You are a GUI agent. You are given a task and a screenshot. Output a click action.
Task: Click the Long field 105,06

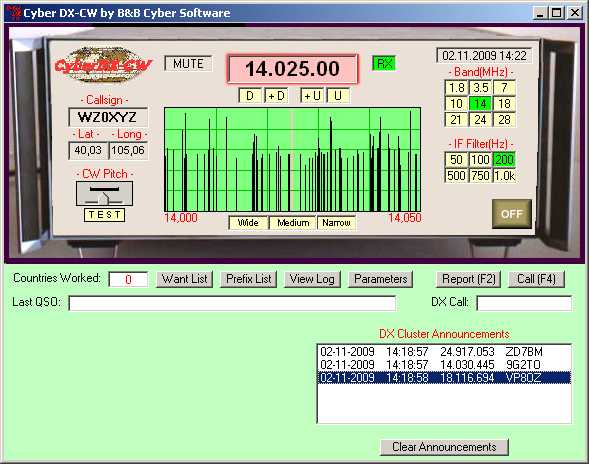128,151
